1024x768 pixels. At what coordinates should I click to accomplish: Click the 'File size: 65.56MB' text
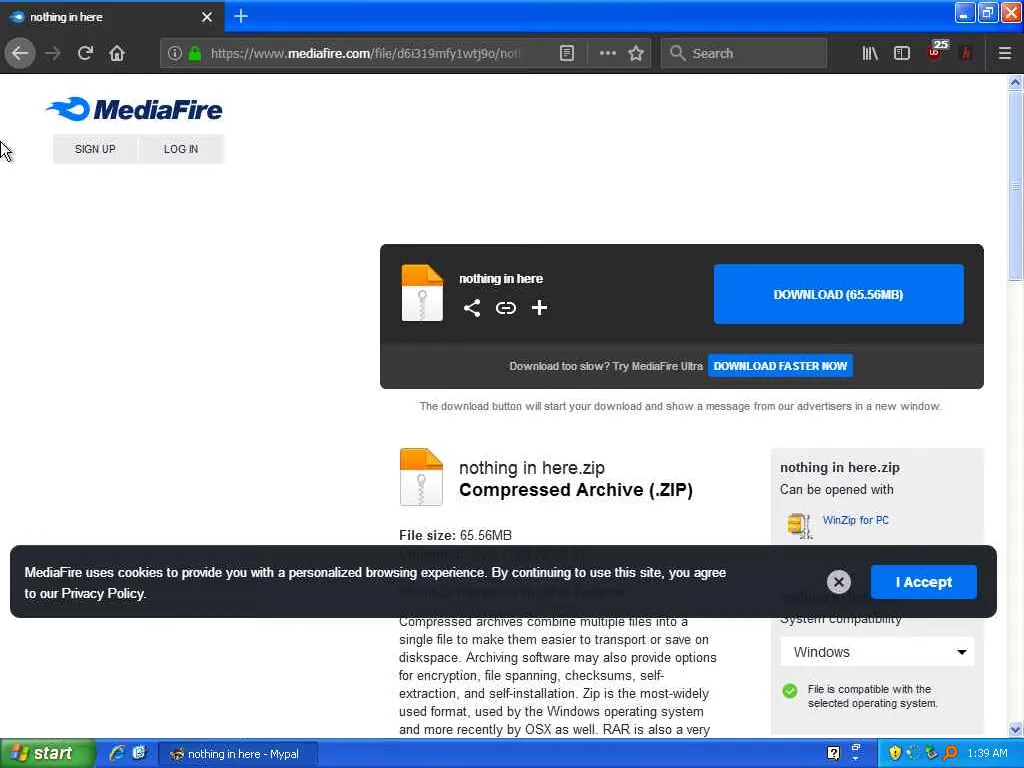coord(455,535)
